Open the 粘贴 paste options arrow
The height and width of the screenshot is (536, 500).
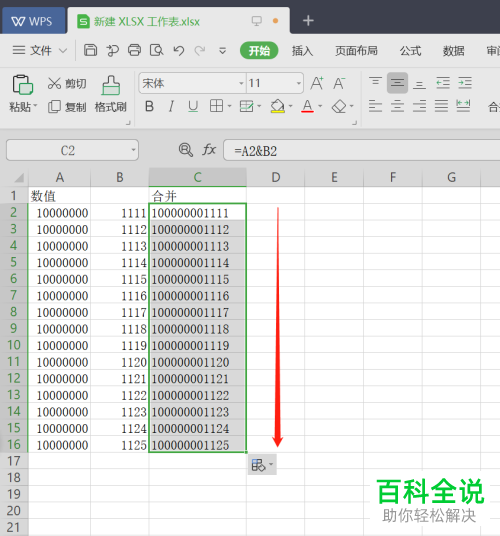click(x=35, y=106)
